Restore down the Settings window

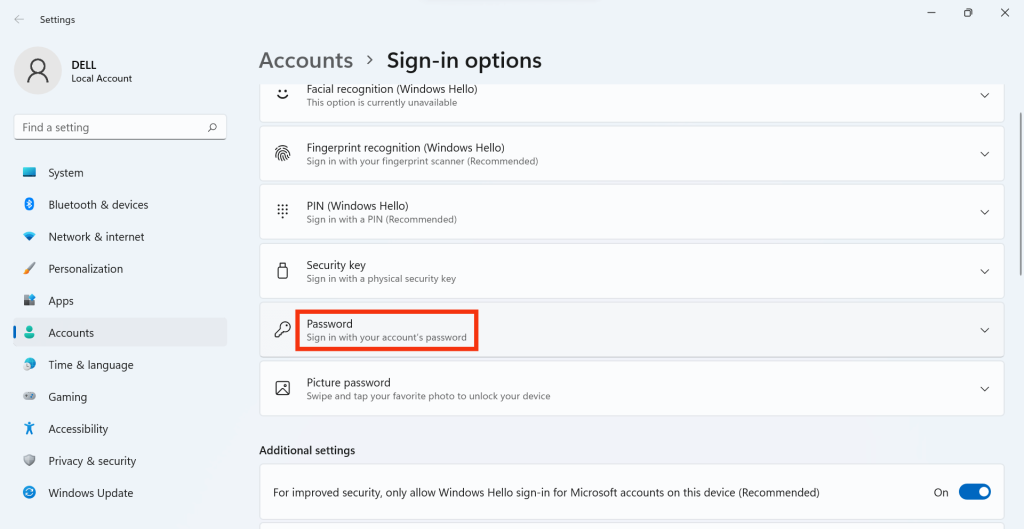(x=968, y=12)
